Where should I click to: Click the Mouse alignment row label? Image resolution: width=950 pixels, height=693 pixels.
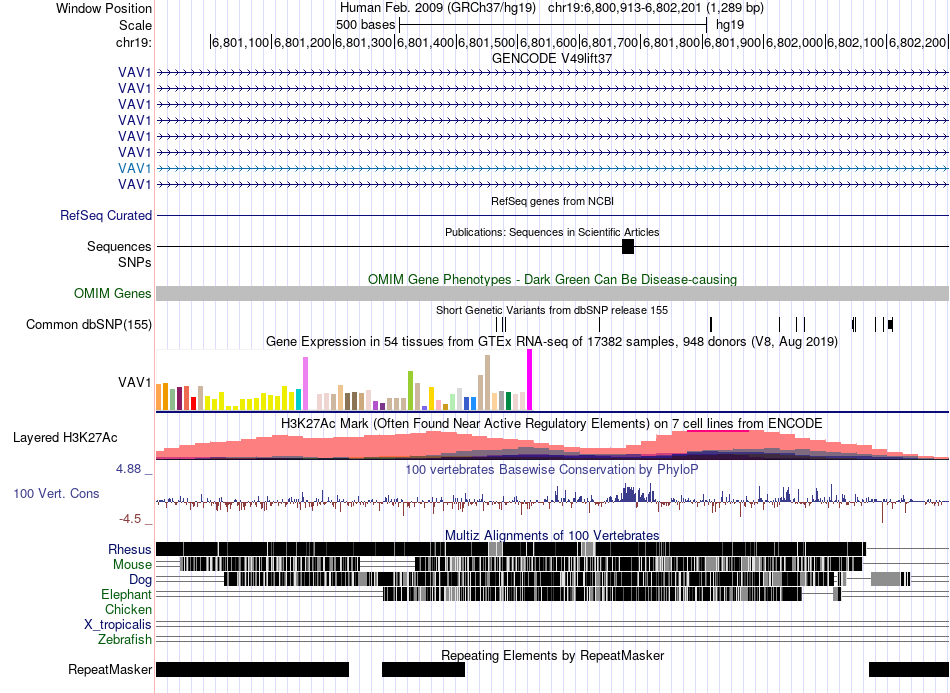point(132,565)
